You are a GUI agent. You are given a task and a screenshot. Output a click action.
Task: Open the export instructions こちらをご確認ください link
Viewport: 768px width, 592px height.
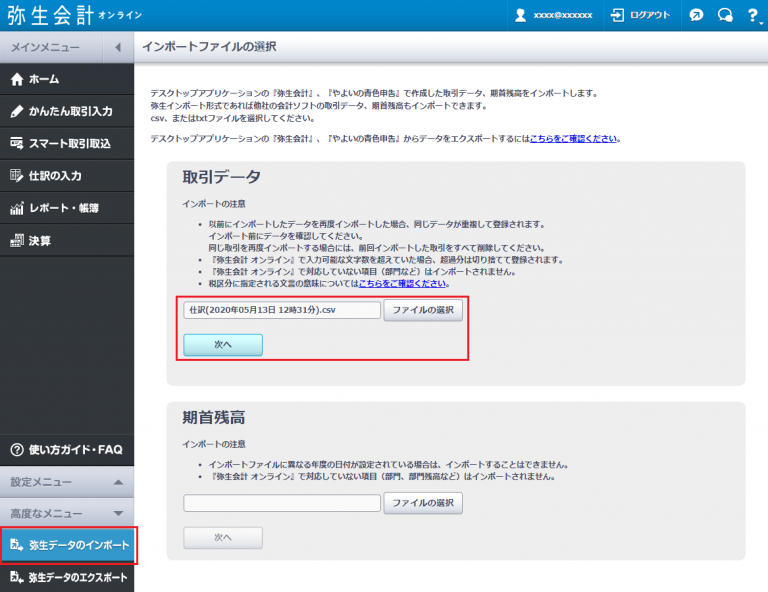[574, 139]
